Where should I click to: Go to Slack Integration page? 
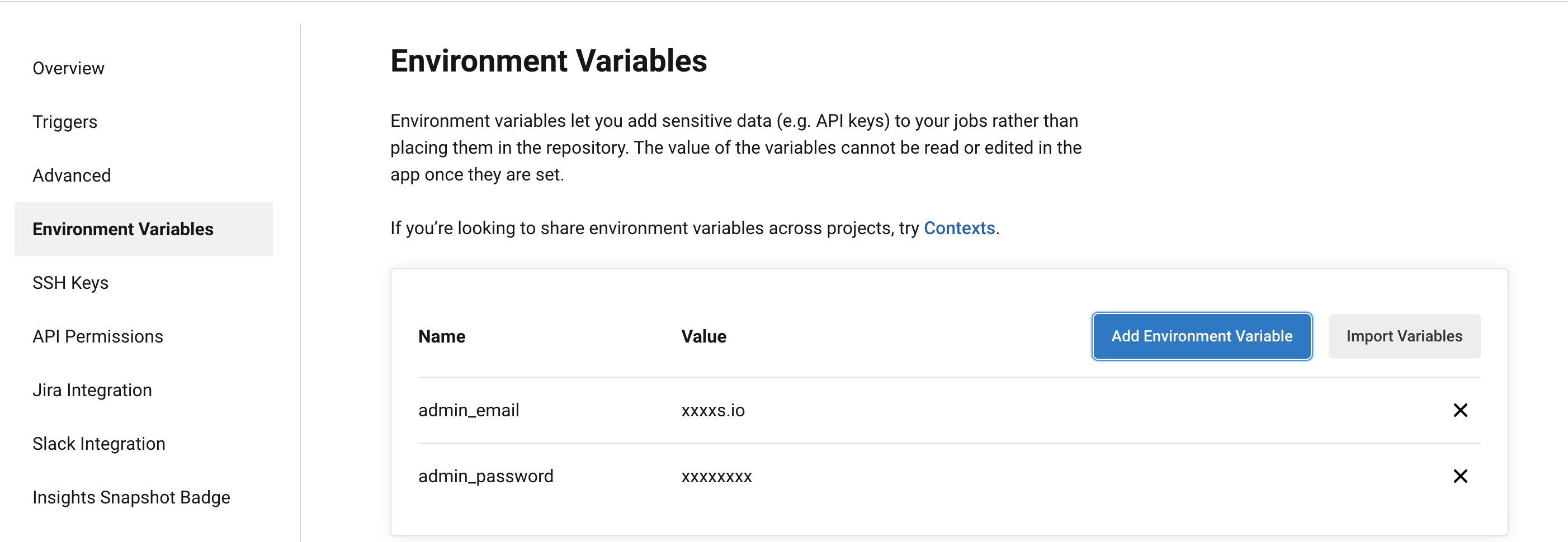tap(98, 444)
